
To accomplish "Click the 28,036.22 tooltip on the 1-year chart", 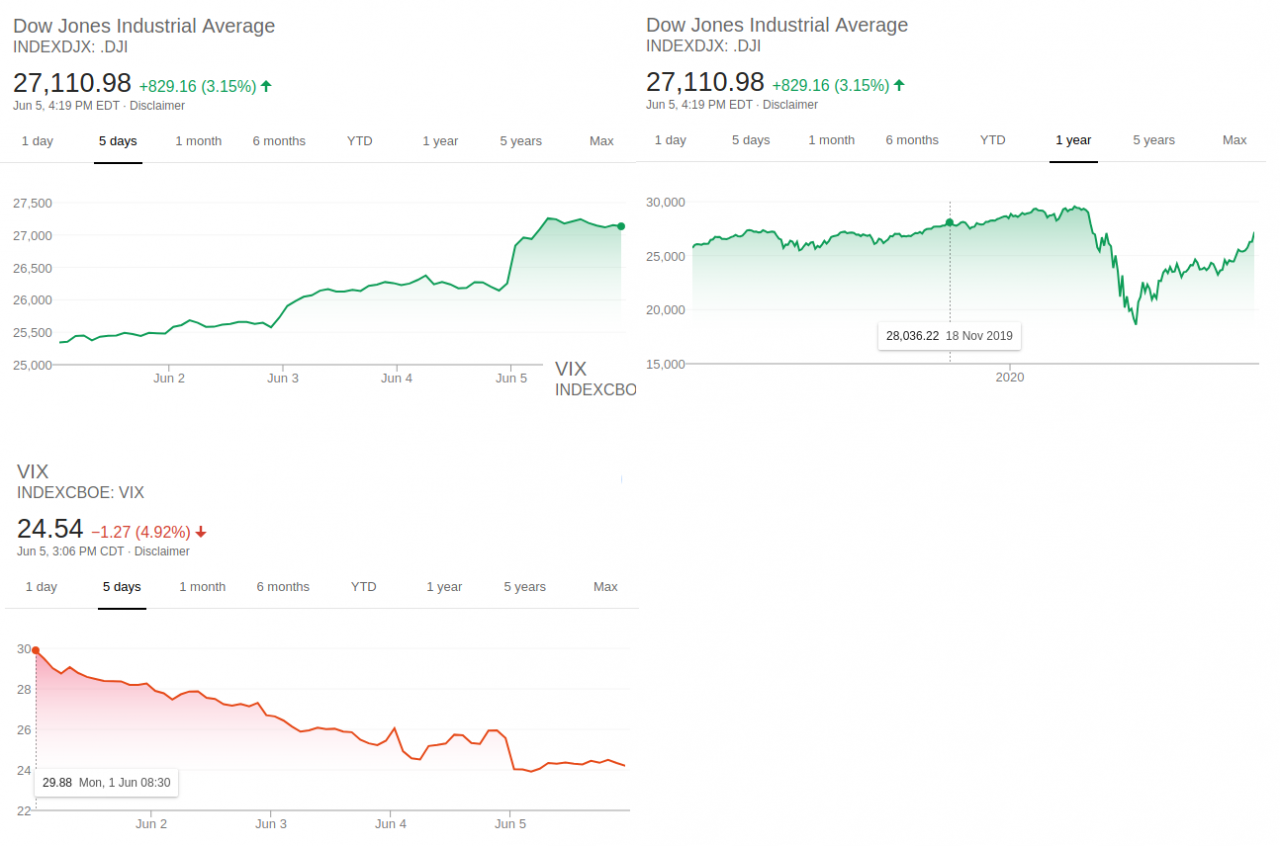I will pos(949,336).
